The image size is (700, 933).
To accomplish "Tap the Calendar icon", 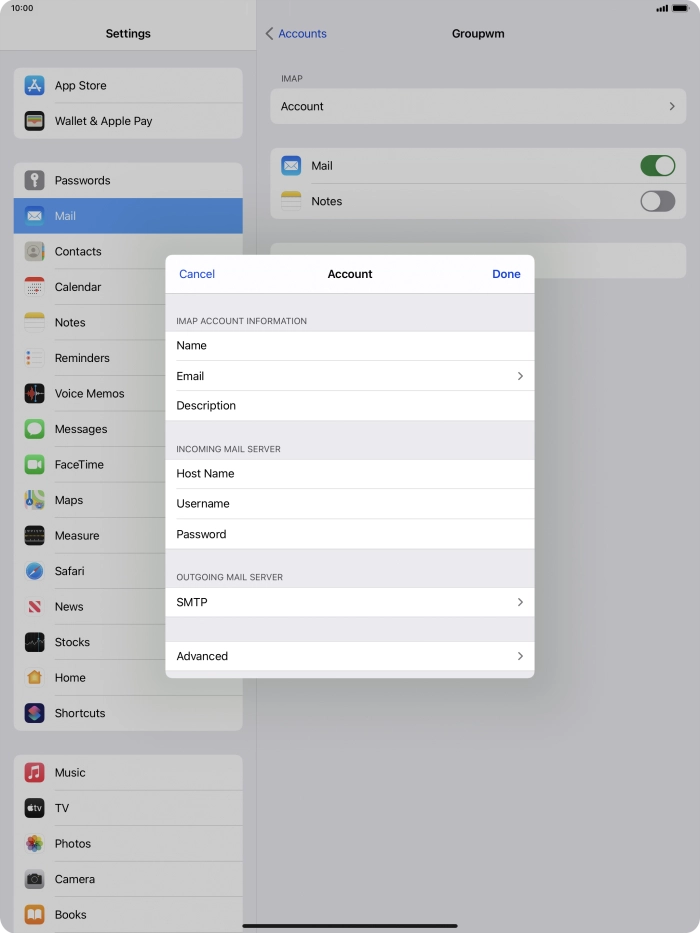I will coord(35,287).
